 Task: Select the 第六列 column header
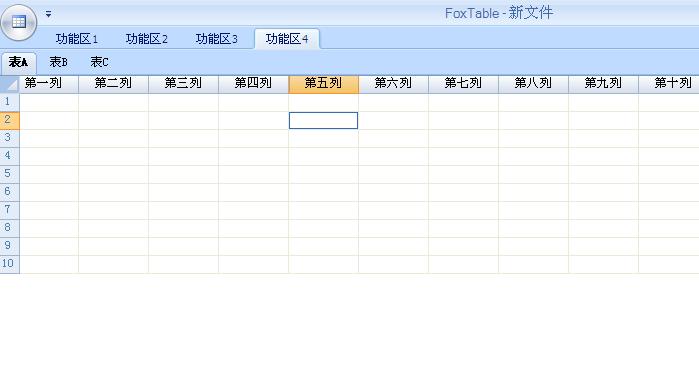coord(393,84)
